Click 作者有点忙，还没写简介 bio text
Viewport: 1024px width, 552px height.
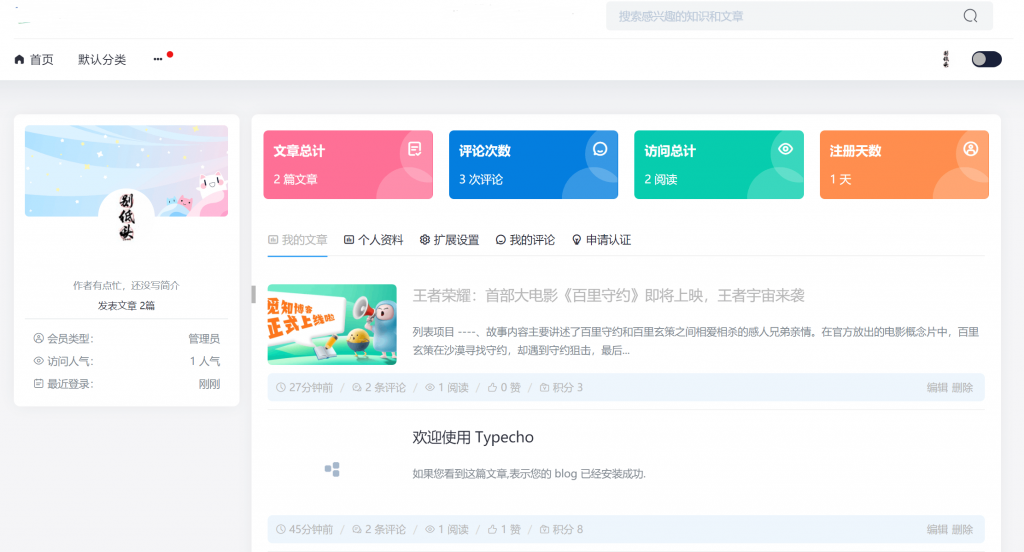126,285
